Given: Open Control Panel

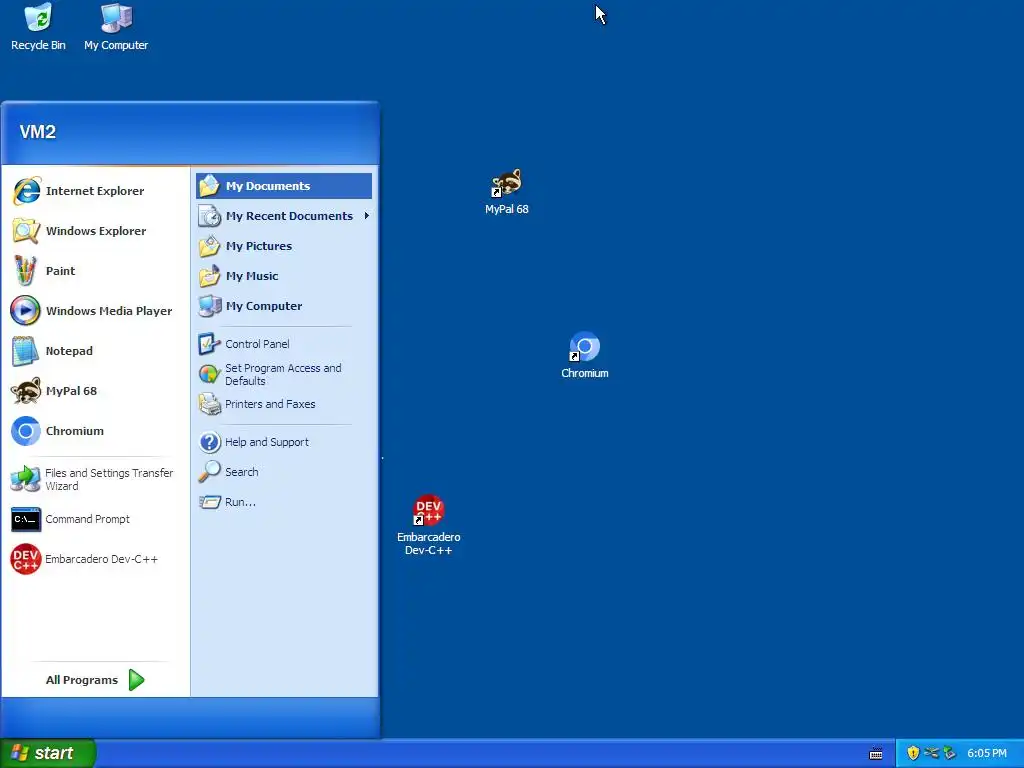Looking at the screenshot, I should coord(284,344).
